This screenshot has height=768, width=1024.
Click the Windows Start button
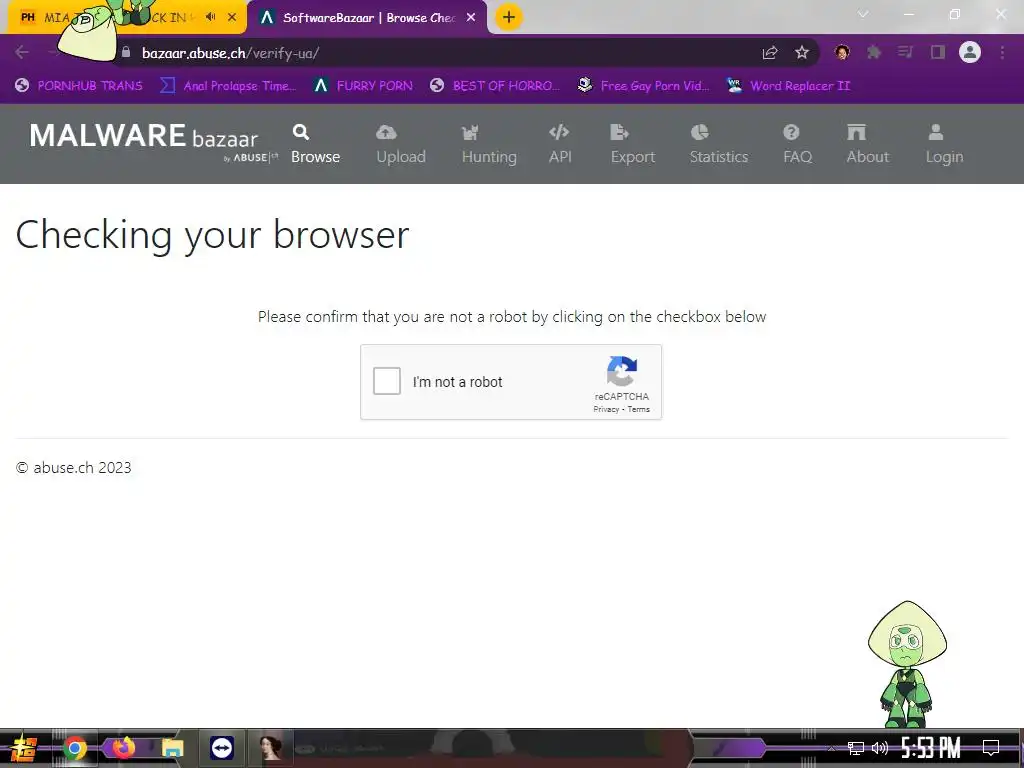(24, 748)
